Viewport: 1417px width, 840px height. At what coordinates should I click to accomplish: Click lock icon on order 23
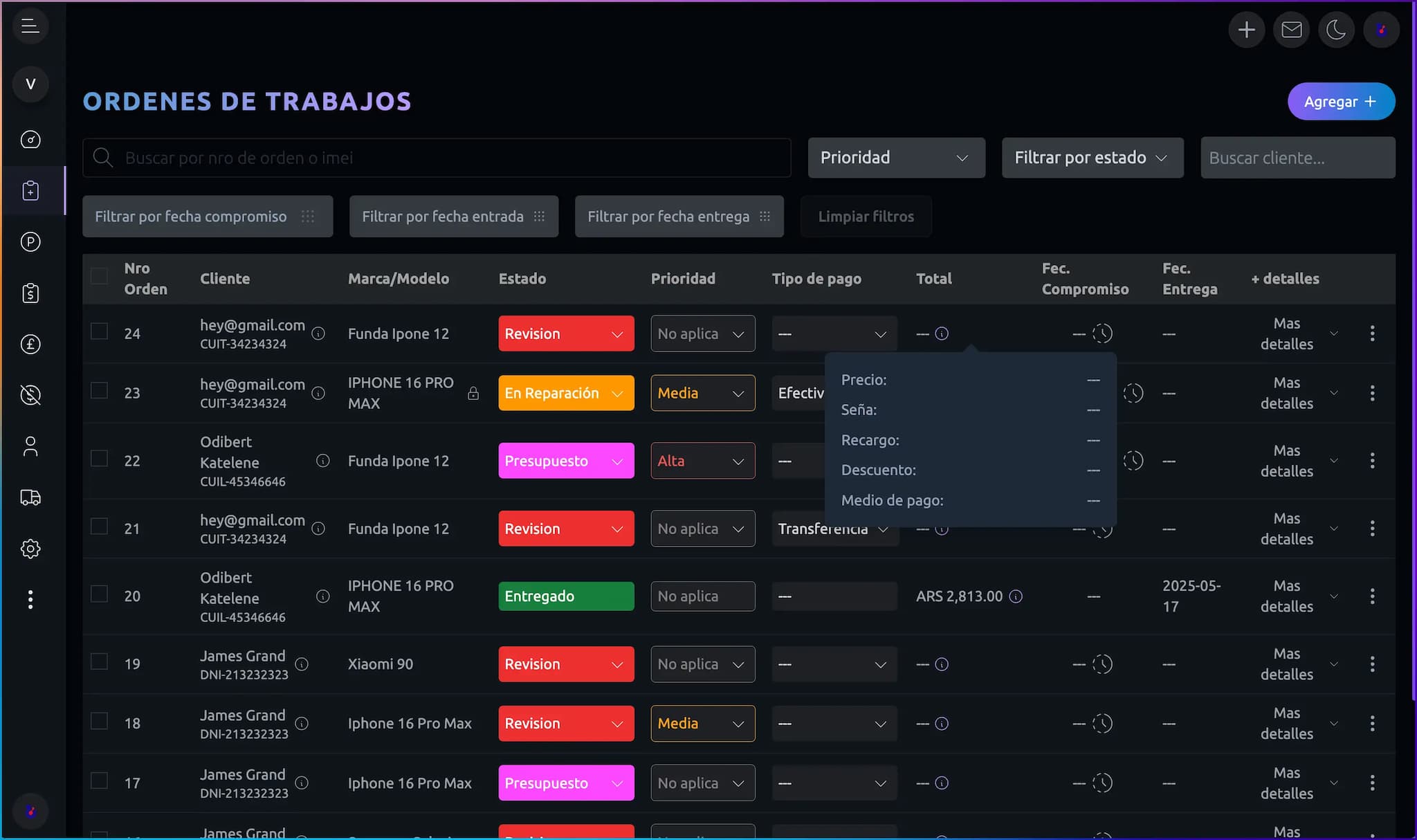click(x=473, y=393)
